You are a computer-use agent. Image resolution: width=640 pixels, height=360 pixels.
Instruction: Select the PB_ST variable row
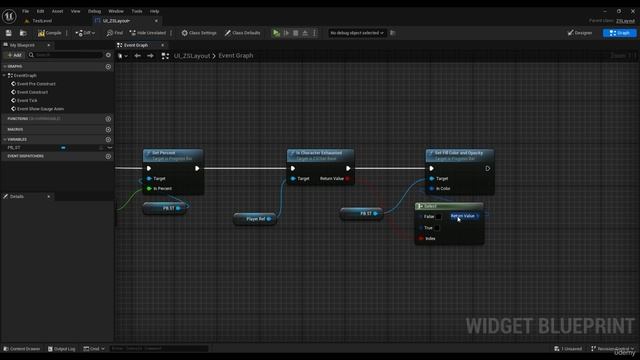coord(57,148)
